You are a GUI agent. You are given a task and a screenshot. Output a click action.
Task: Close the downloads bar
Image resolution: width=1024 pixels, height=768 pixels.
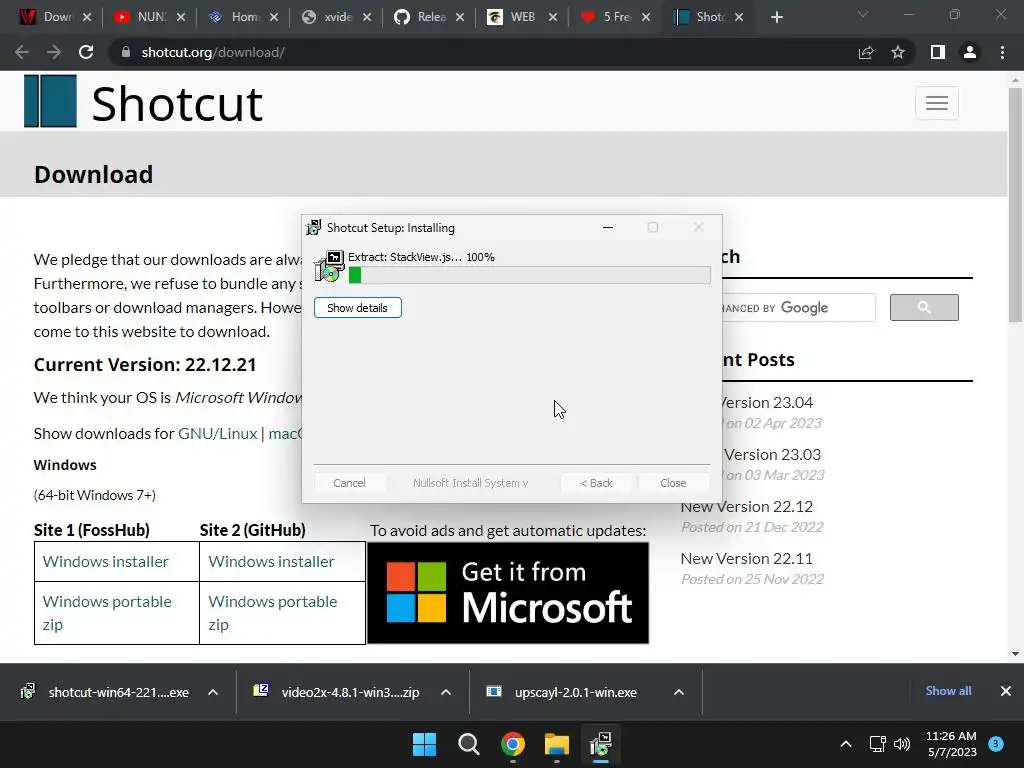1006,691
